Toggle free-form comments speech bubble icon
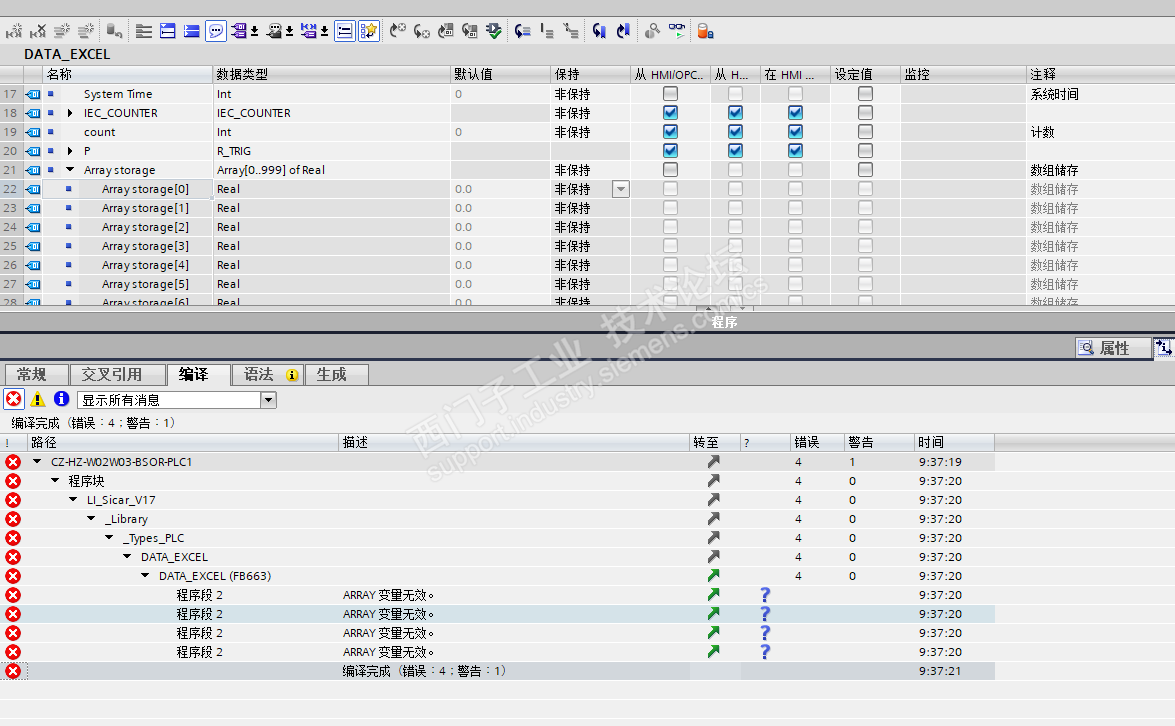This screenshot has height=726, width=1175. click(216, 31)
